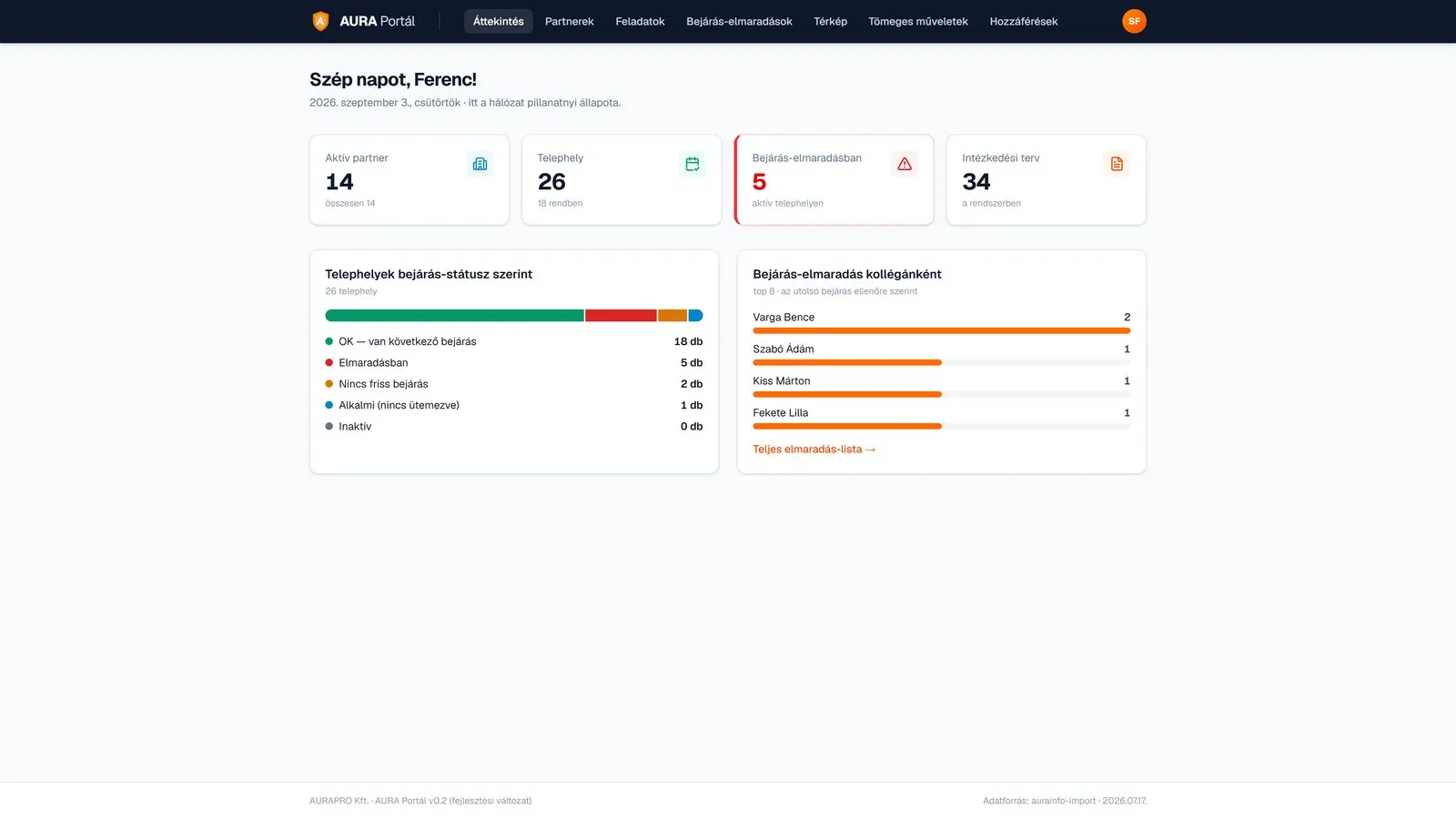Screen dimensions: 1456x819
Task: Click the AURA Portál shield logo
Action: tap(320, 21)
